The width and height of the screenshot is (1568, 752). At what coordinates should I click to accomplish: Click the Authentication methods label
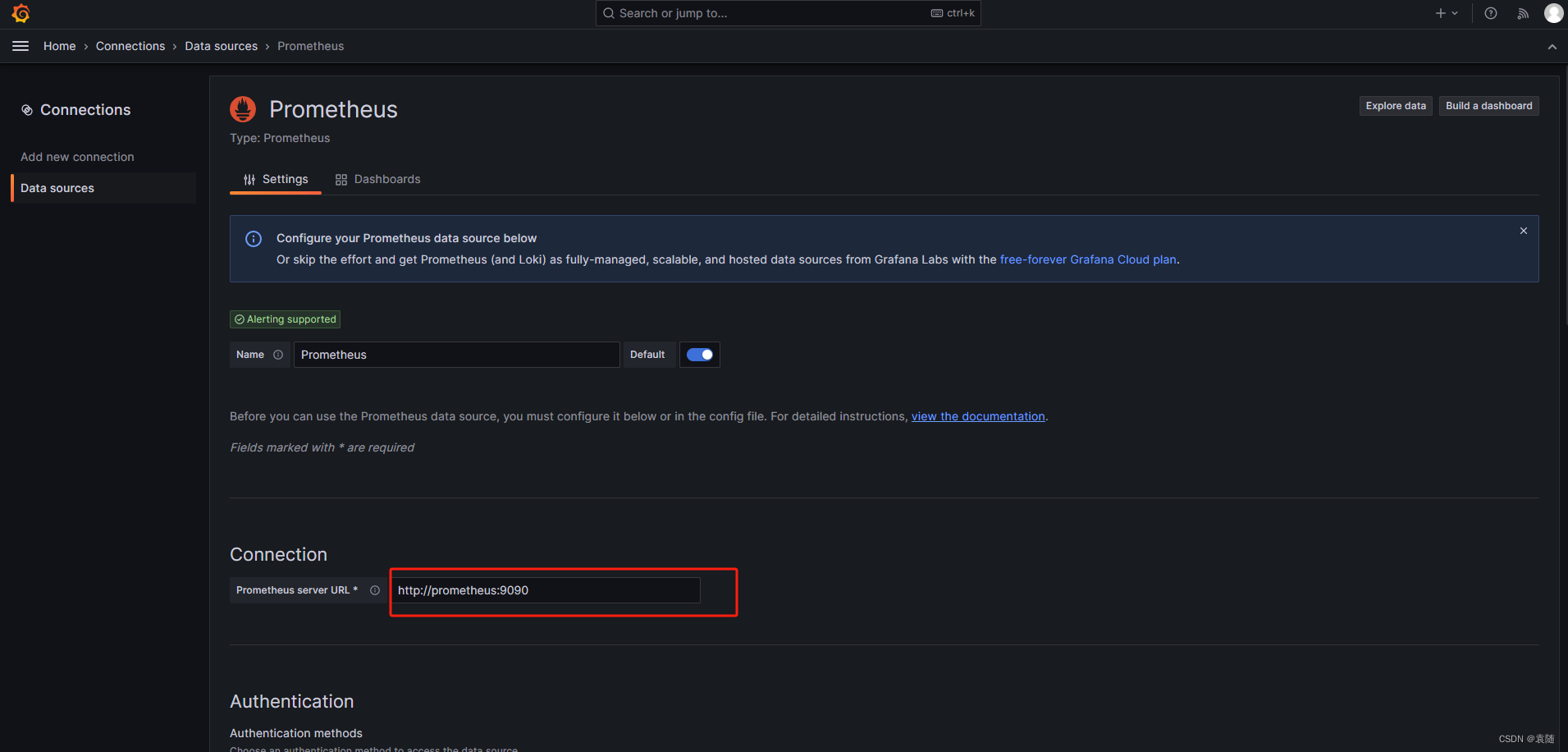[x=296, y=733]
